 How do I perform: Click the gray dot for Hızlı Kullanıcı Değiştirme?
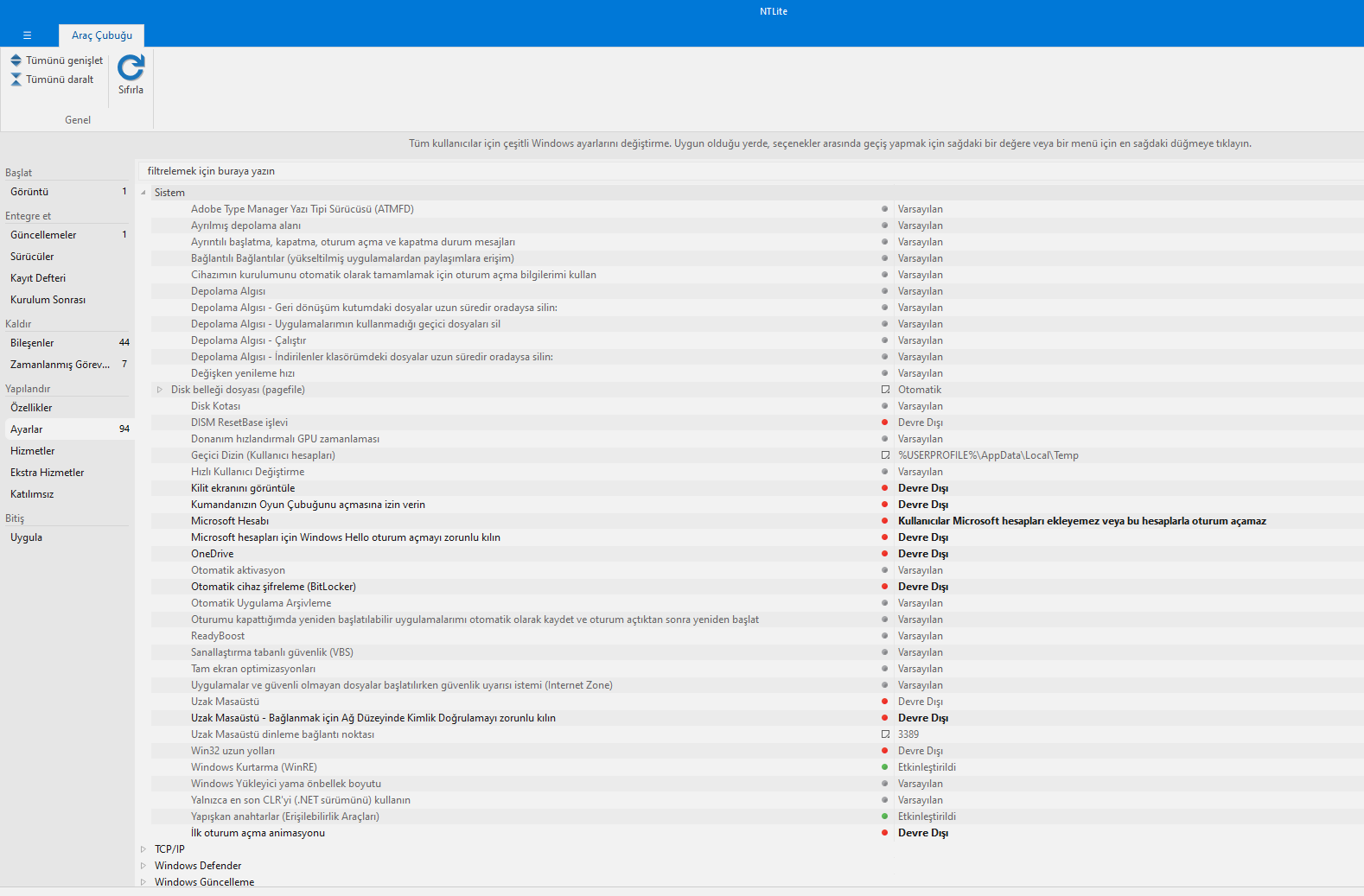tap(884, 472)
